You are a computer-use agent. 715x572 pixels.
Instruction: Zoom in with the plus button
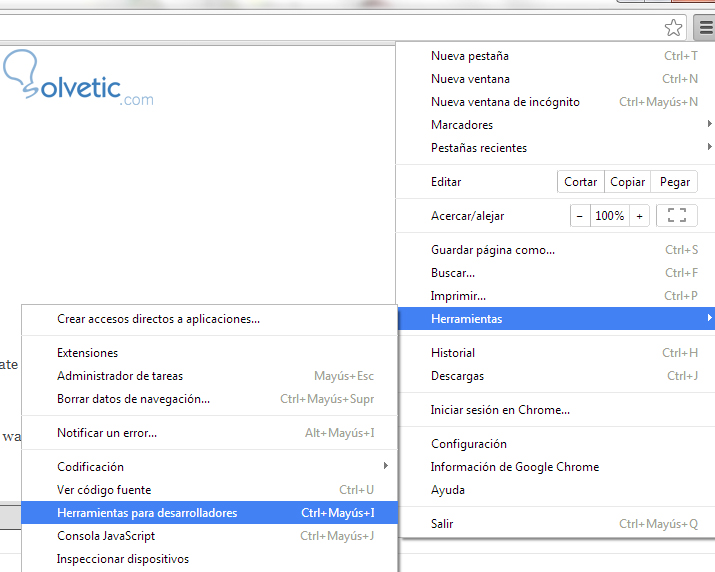(x=639, y=216)
